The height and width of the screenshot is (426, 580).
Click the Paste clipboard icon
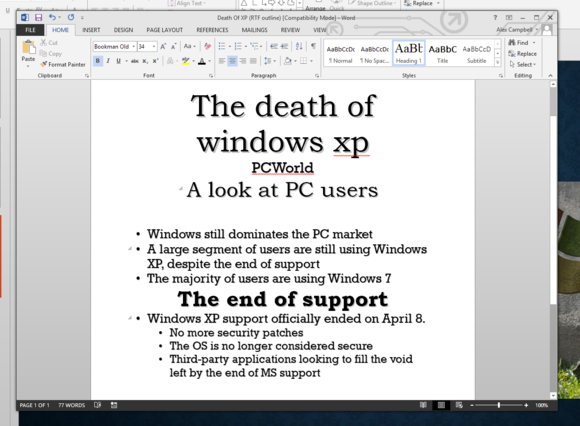(x=28, y=48)
